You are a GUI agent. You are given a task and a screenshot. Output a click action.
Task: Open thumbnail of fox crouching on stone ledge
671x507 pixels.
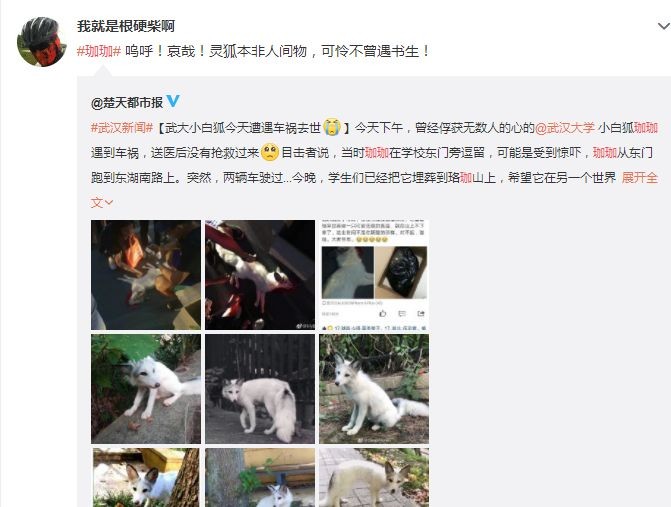tap(145, 389)
